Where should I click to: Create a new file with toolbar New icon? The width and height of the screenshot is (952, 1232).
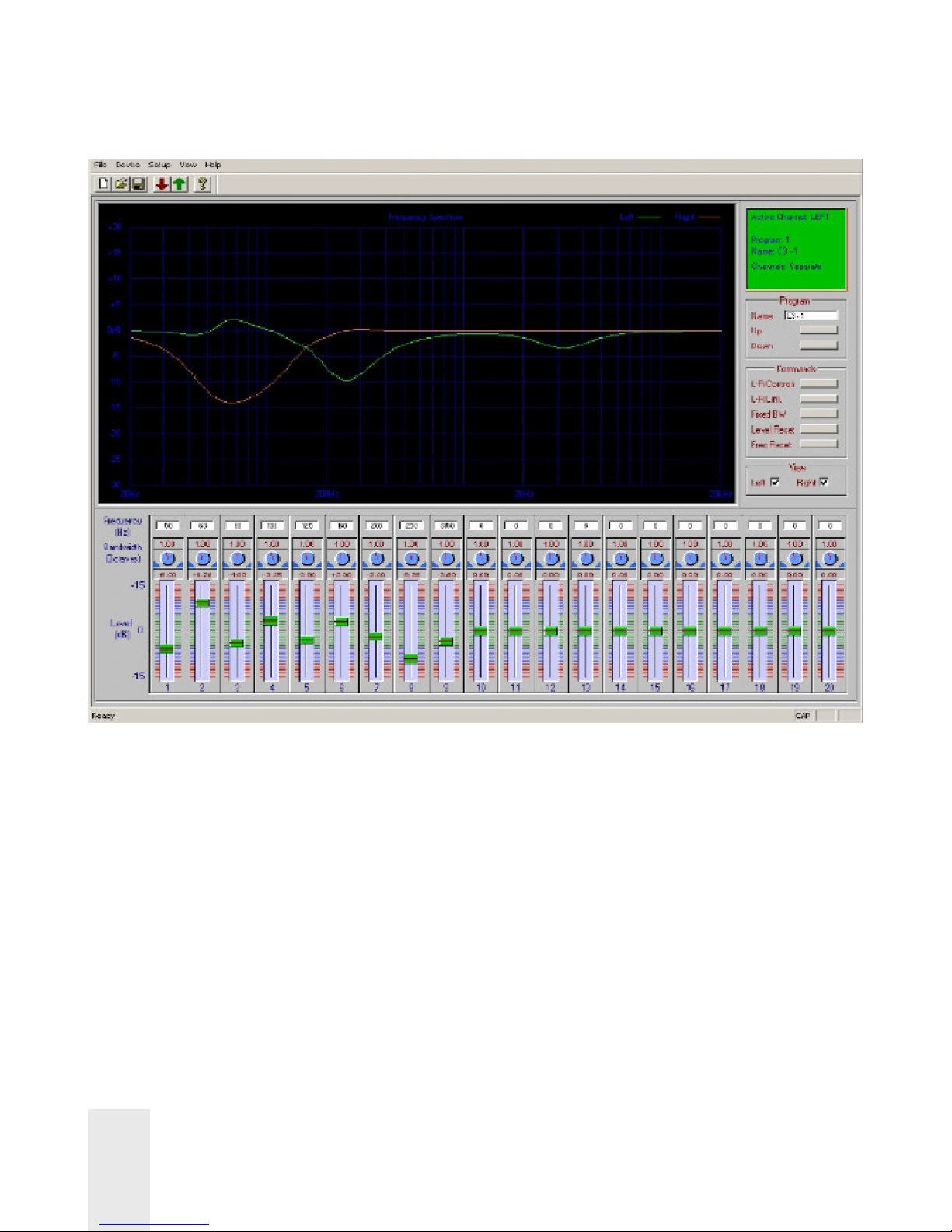103,184
